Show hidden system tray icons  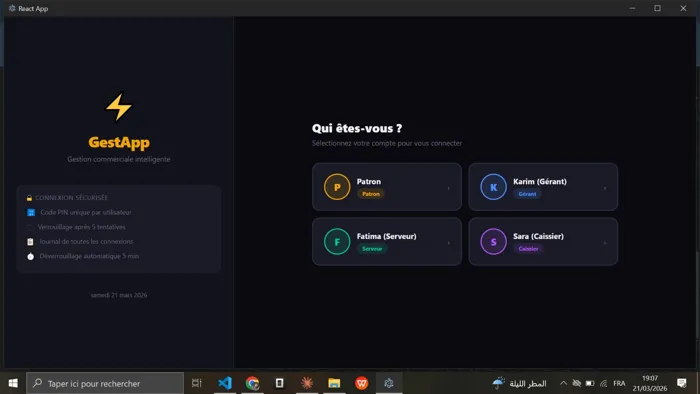pos(563,383)
